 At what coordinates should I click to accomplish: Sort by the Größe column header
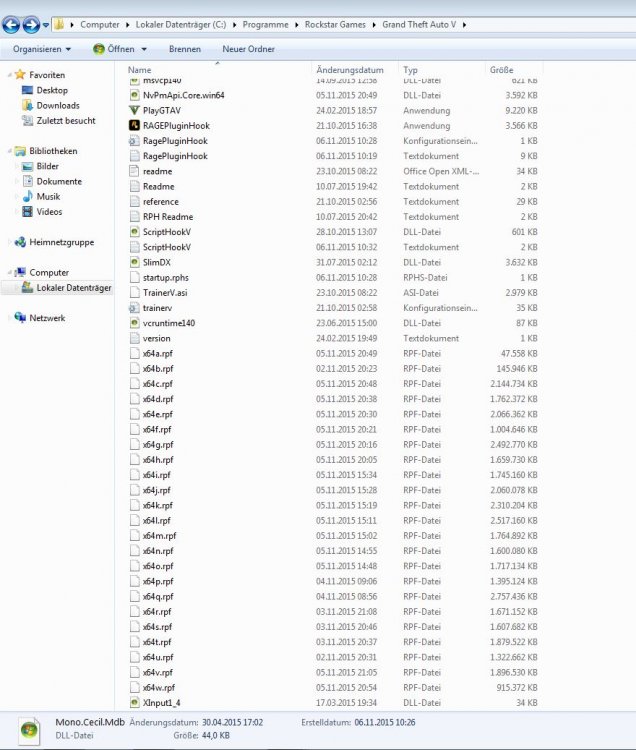[501, 70]
